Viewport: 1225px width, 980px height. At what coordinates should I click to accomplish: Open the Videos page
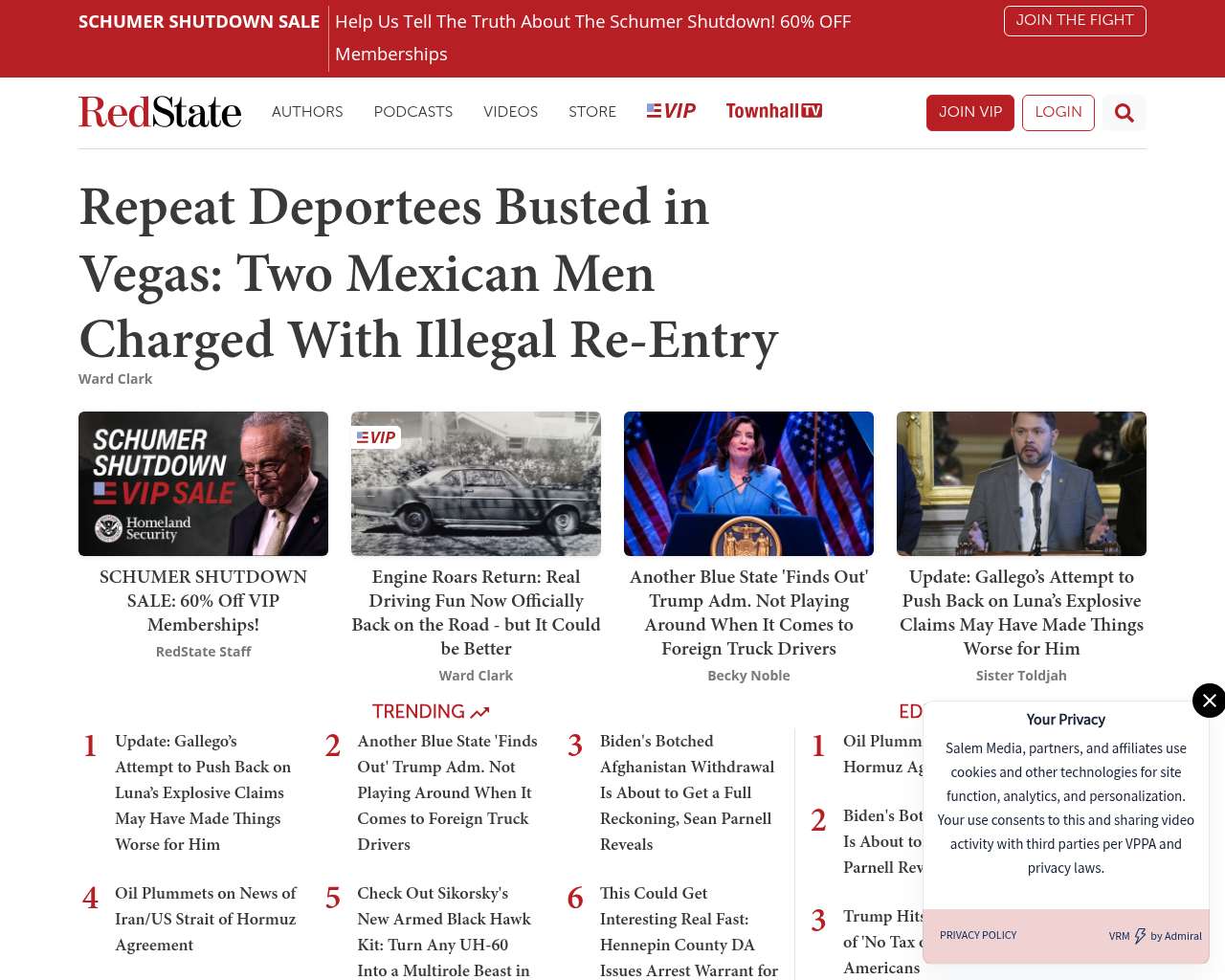[x=510, y=112]
